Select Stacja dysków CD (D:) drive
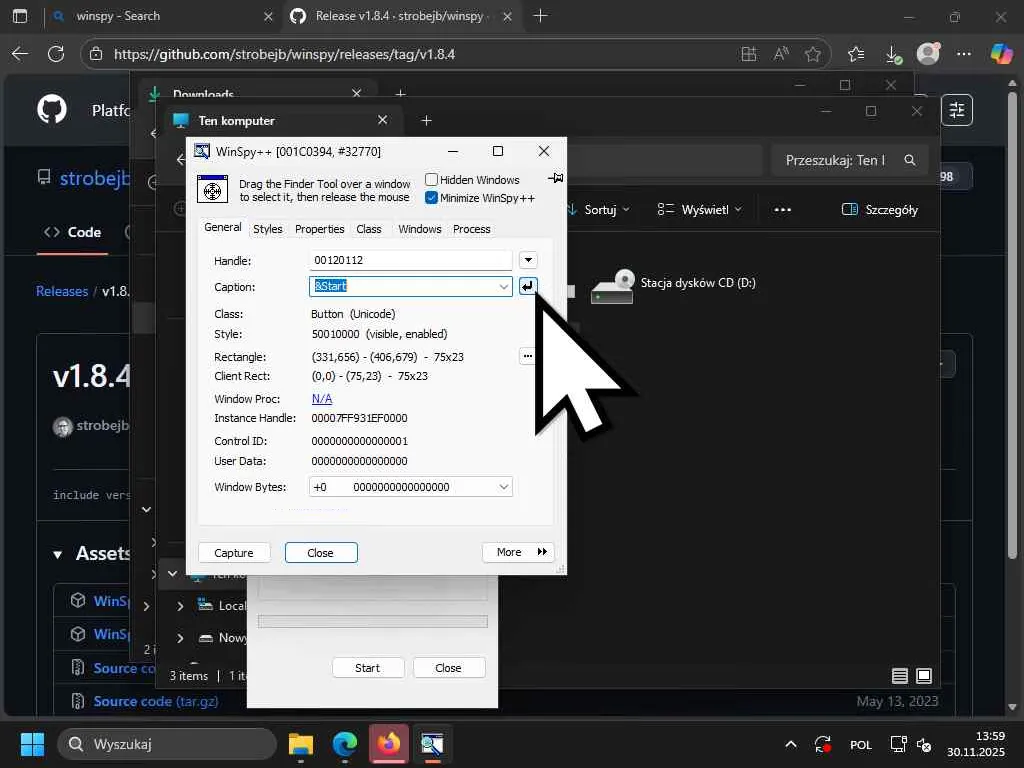 click(673, 286)
